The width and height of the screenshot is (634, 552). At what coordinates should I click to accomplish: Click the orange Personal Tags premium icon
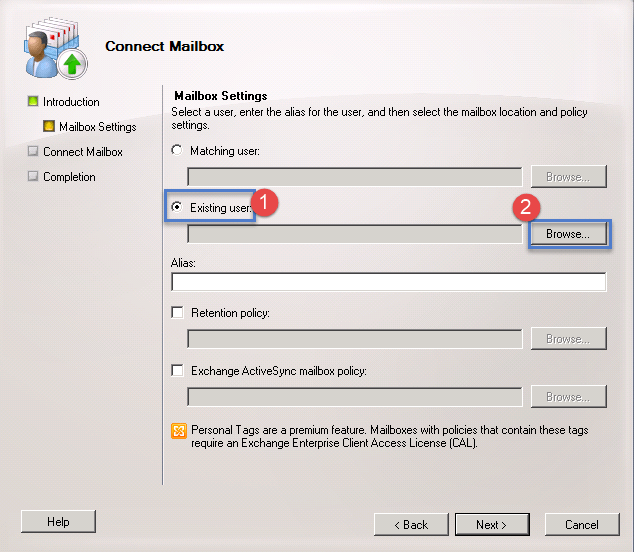click(179, 431)
